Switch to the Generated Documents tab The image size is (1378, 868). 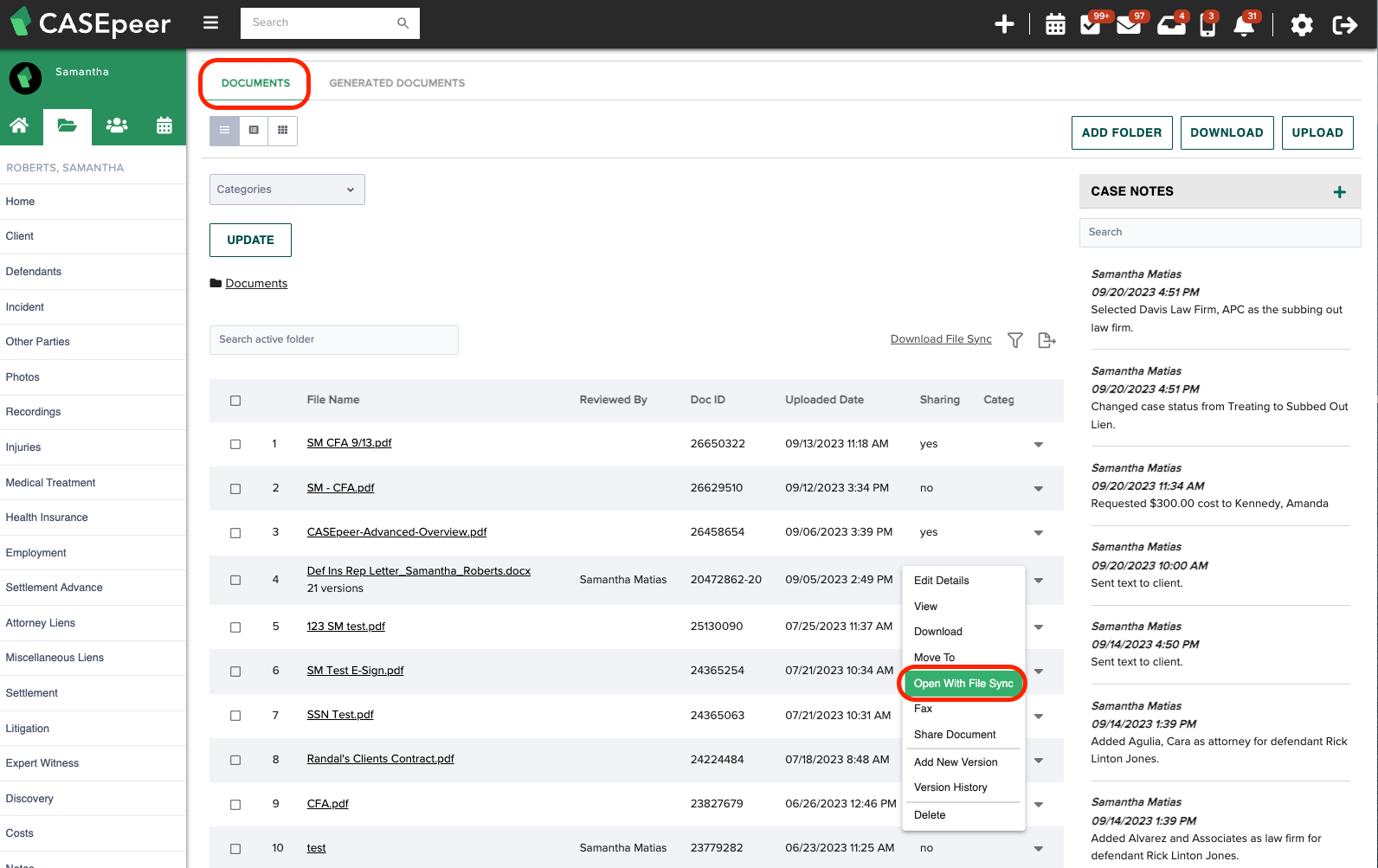pos(396,83)
